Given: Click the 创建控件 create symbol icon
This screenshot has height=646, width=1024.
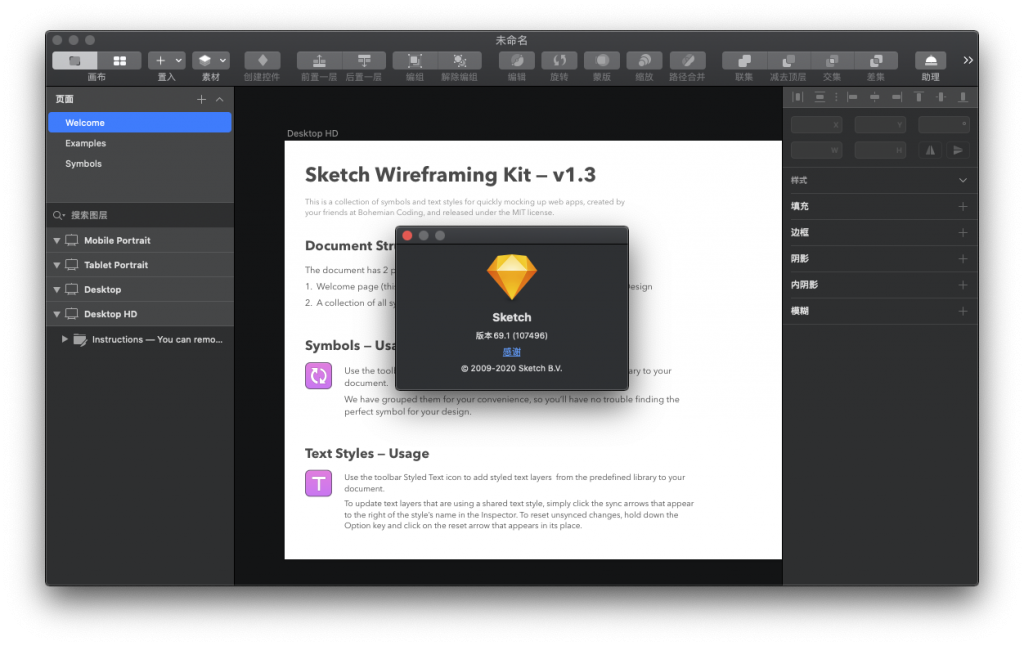Looking at the screenshot, I should (262, 61).
